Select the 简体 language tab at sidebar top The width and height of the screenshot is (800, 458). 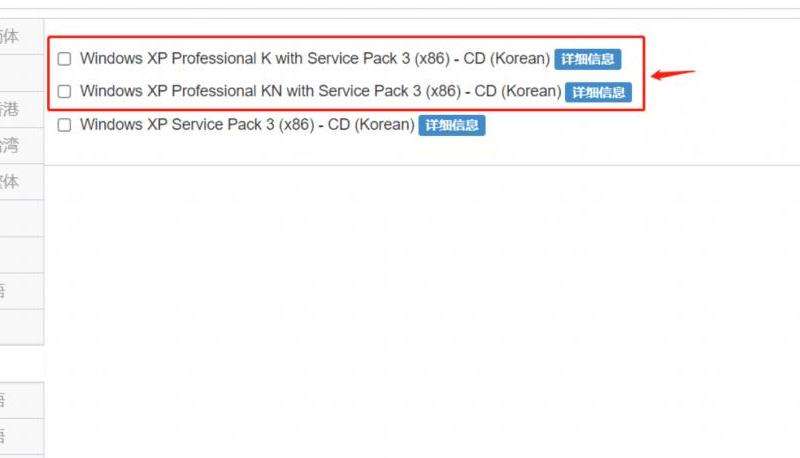click(x=21, y=37)
